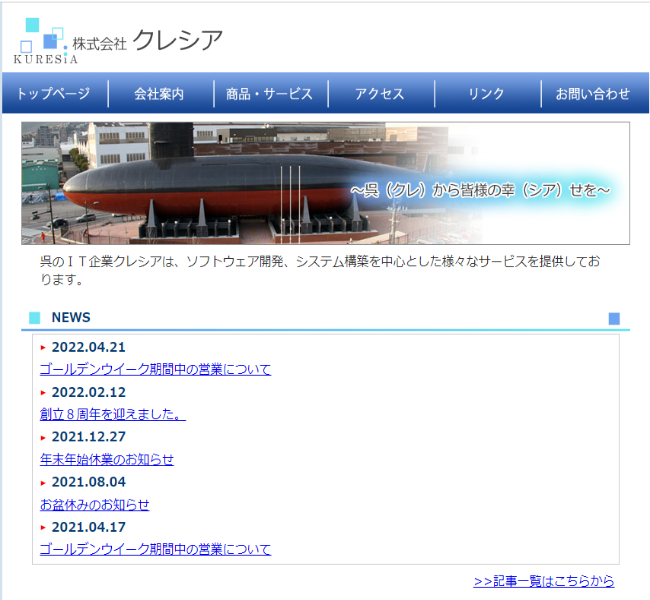Click the blue square at right of NEWS bar
Viewport: 650px width, 600px height.
(614, 318)
